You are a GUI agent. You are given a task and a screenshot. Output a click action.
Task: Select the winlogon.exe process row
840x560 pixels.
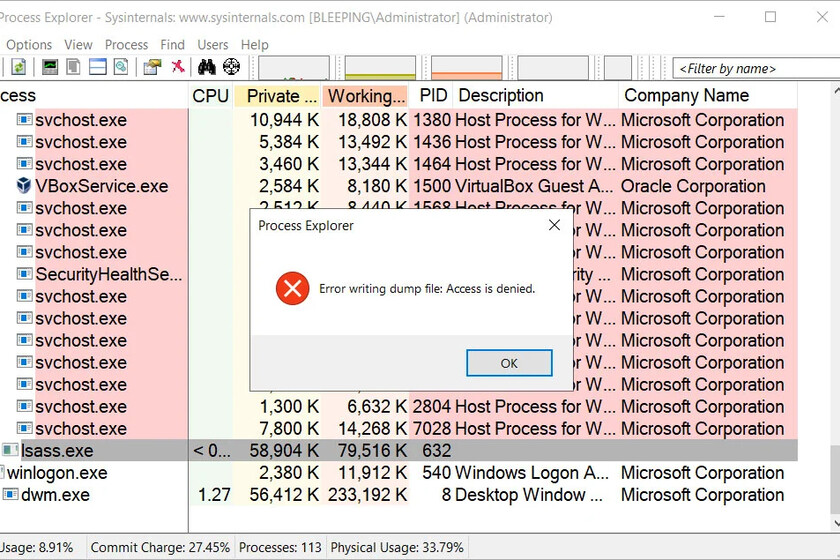pos(399,473)
